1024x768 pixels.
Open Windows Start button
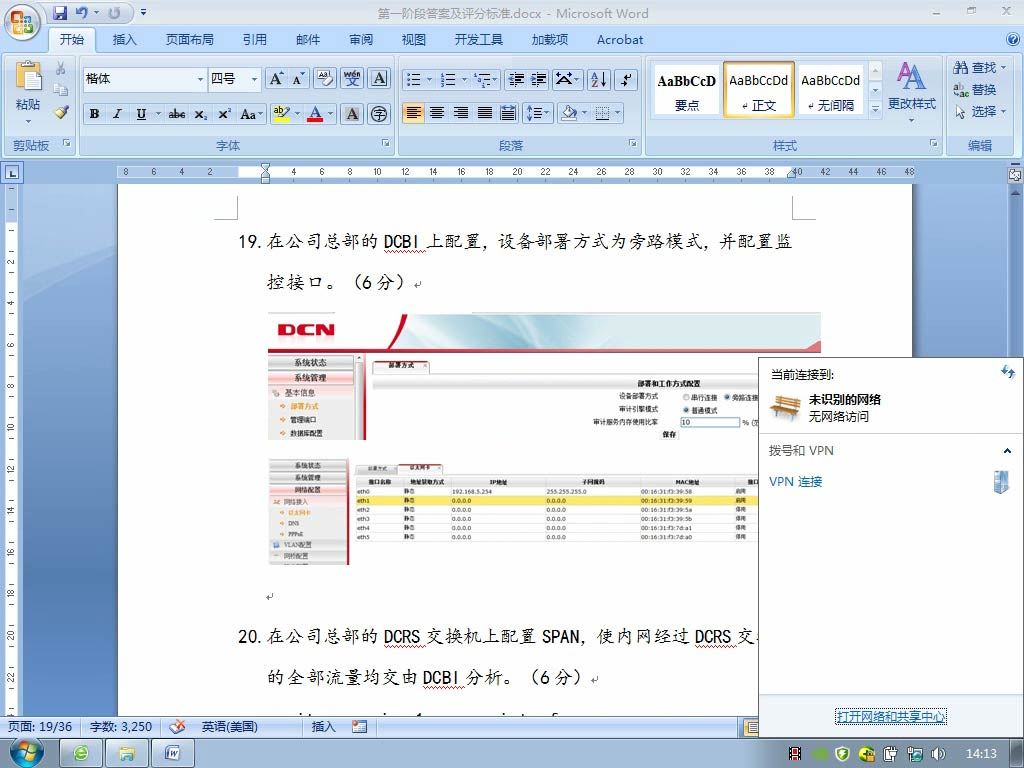pos(26,752)
